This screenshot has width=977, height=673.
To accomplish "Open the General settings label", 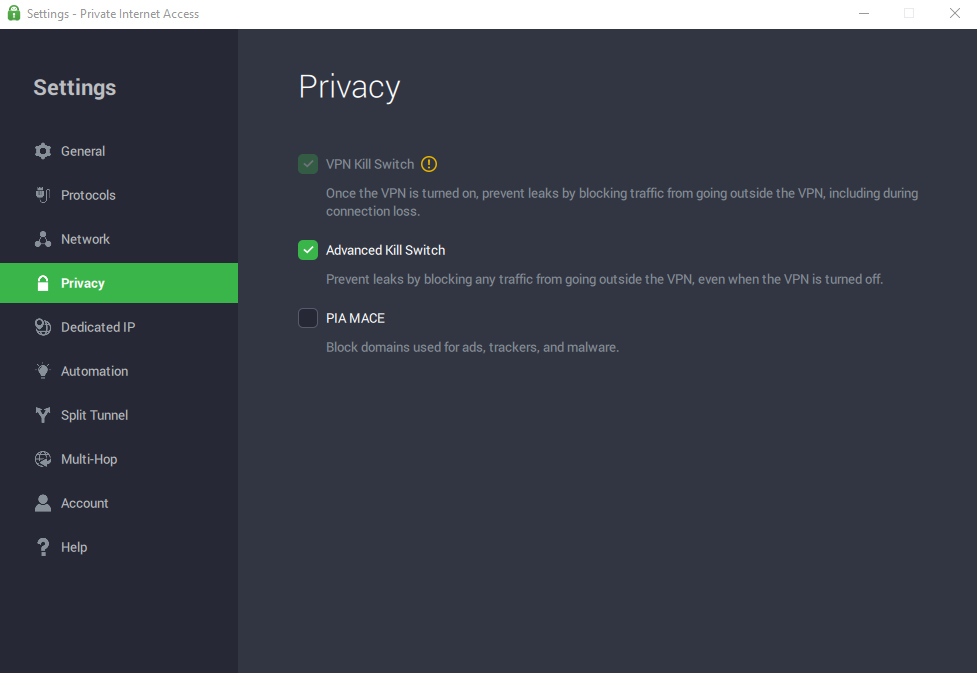I will coord(83,151).
